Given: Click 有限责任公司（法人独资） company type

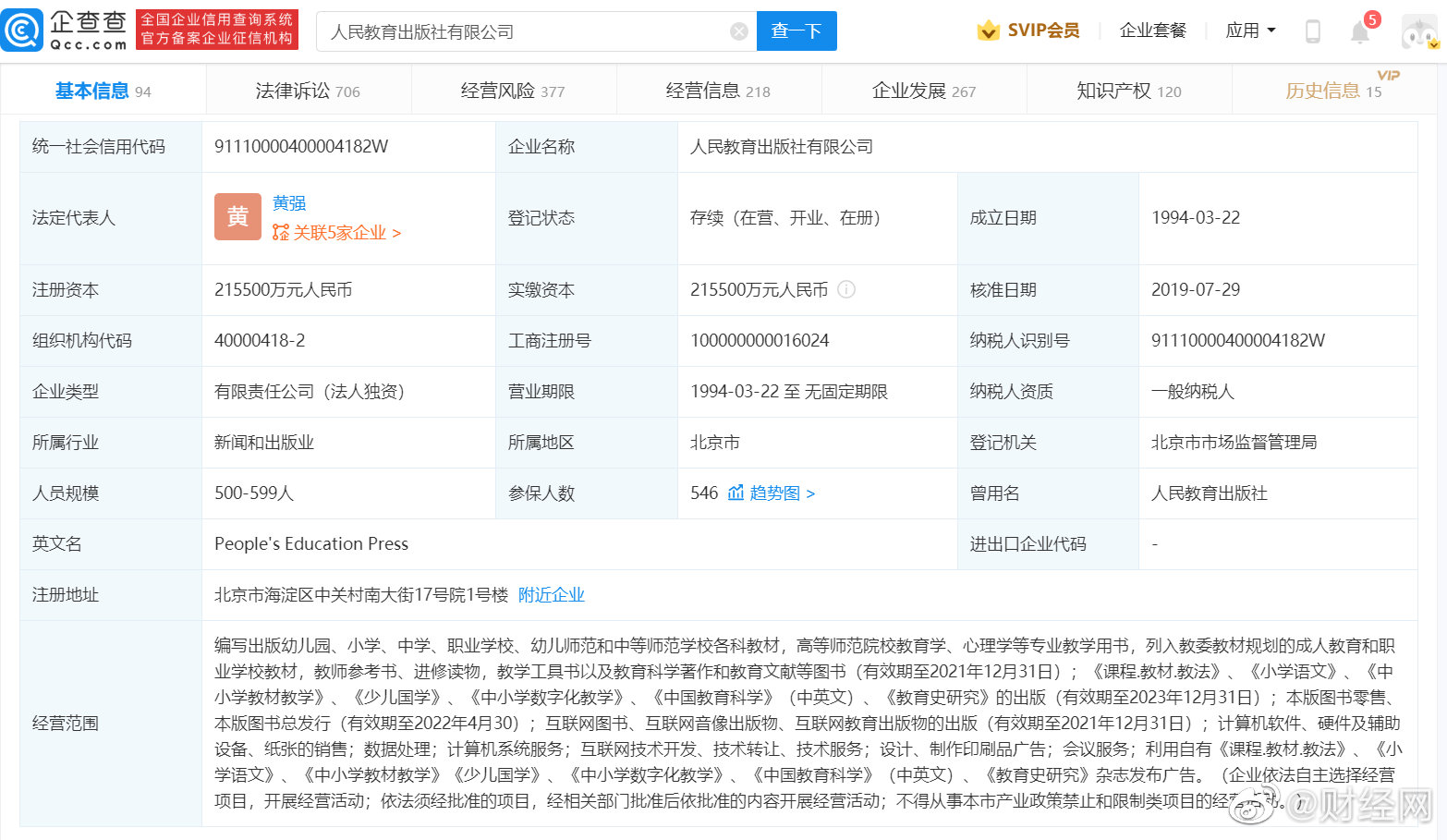Looking at the screenshot, I should 310,391.
